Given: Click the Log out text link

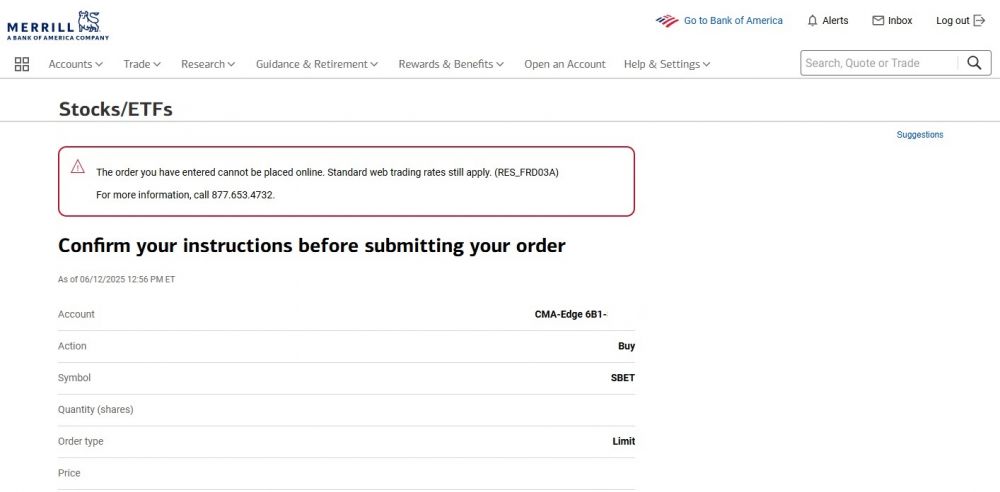Looking at the screenshot, I should point(952,21).
